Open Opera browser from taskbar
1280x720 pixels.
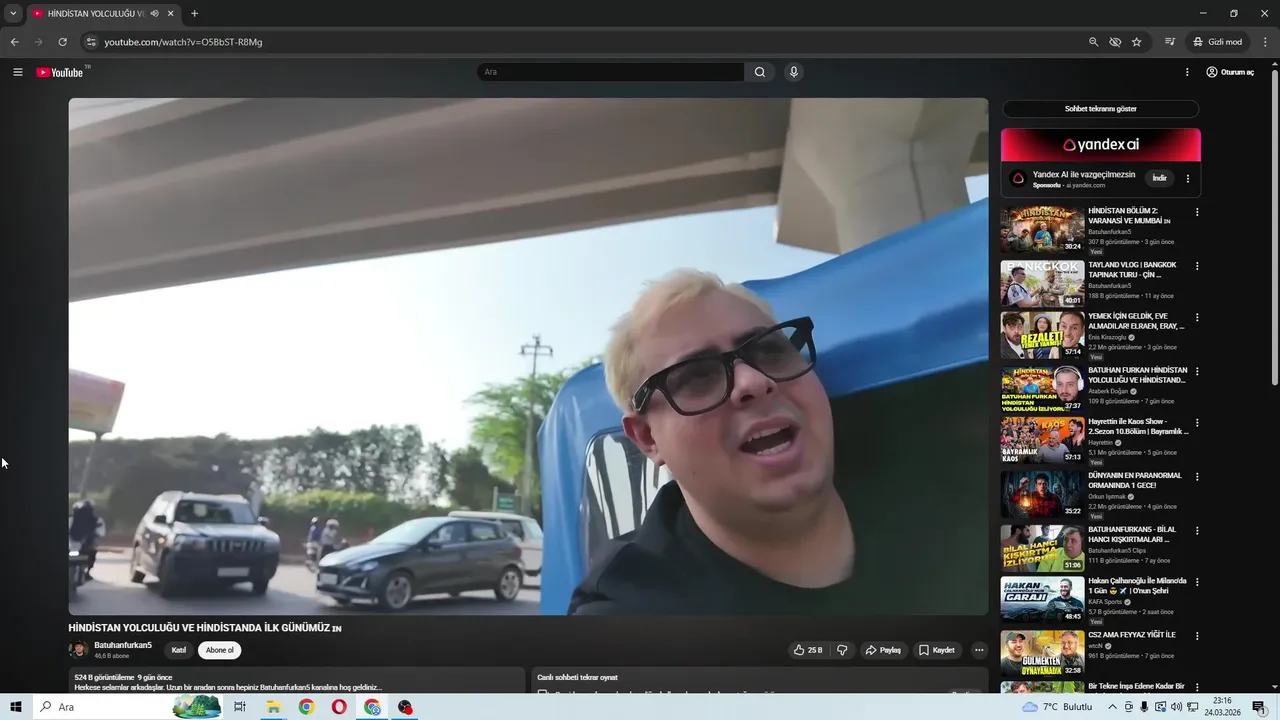(339, 707)
